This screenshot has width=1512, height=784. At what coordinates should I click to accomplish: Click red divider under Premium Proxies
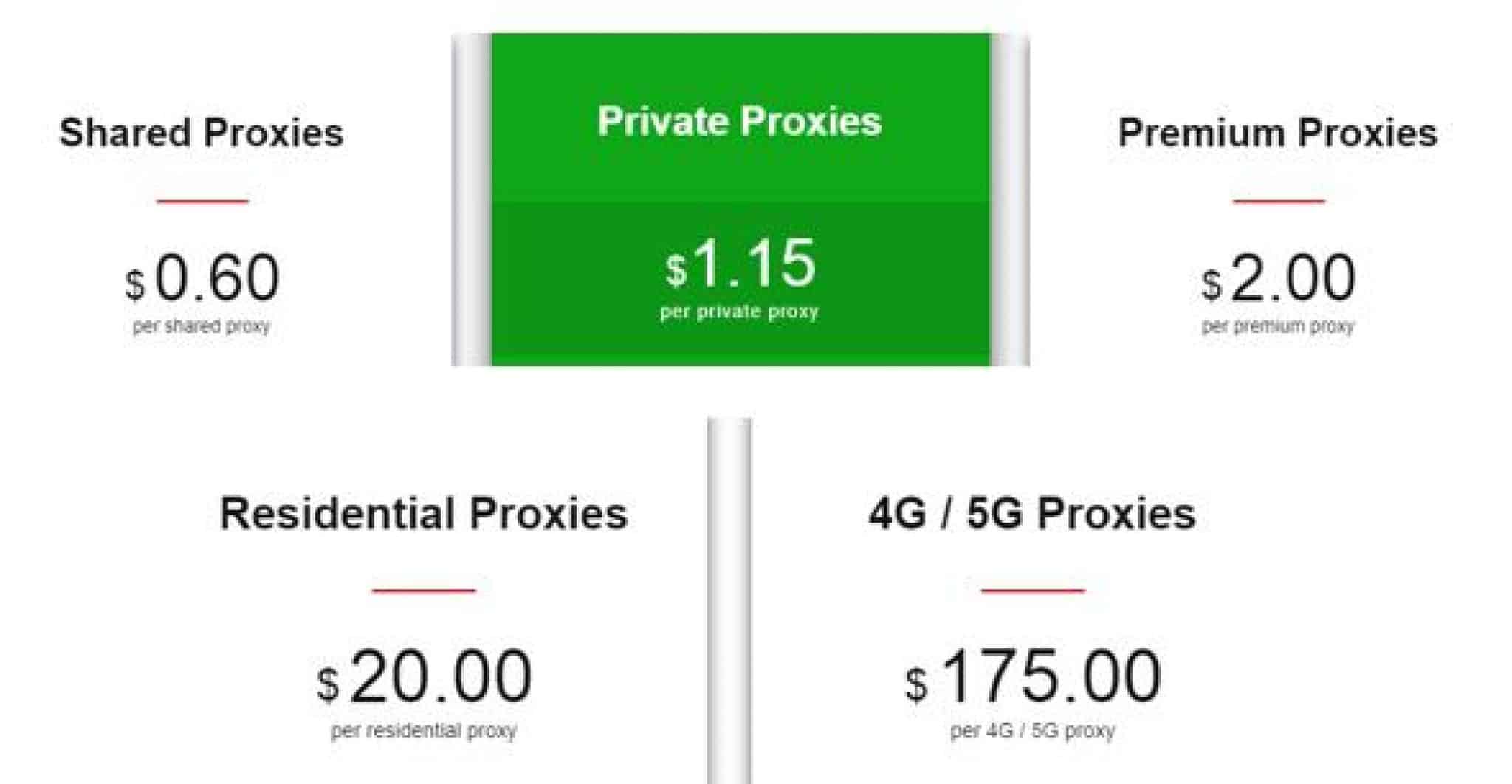[x=1279, y=201]
